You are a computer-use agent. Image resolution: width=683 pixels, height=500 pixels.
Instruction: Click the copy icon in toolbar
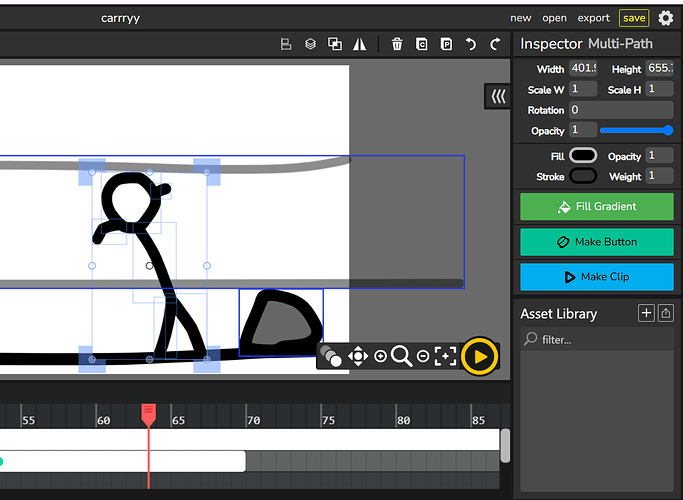[x=422, y=44]
